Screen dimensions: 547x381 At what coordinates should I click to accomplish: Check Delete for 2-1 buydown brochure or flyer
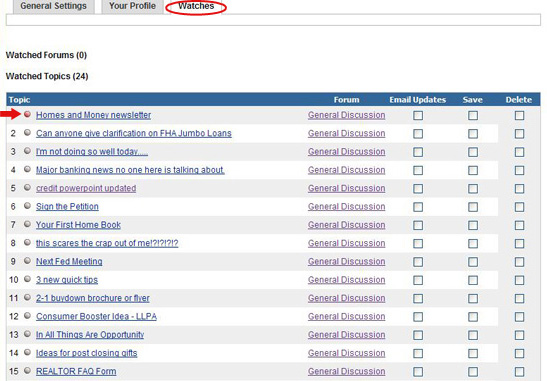[519, 299]
